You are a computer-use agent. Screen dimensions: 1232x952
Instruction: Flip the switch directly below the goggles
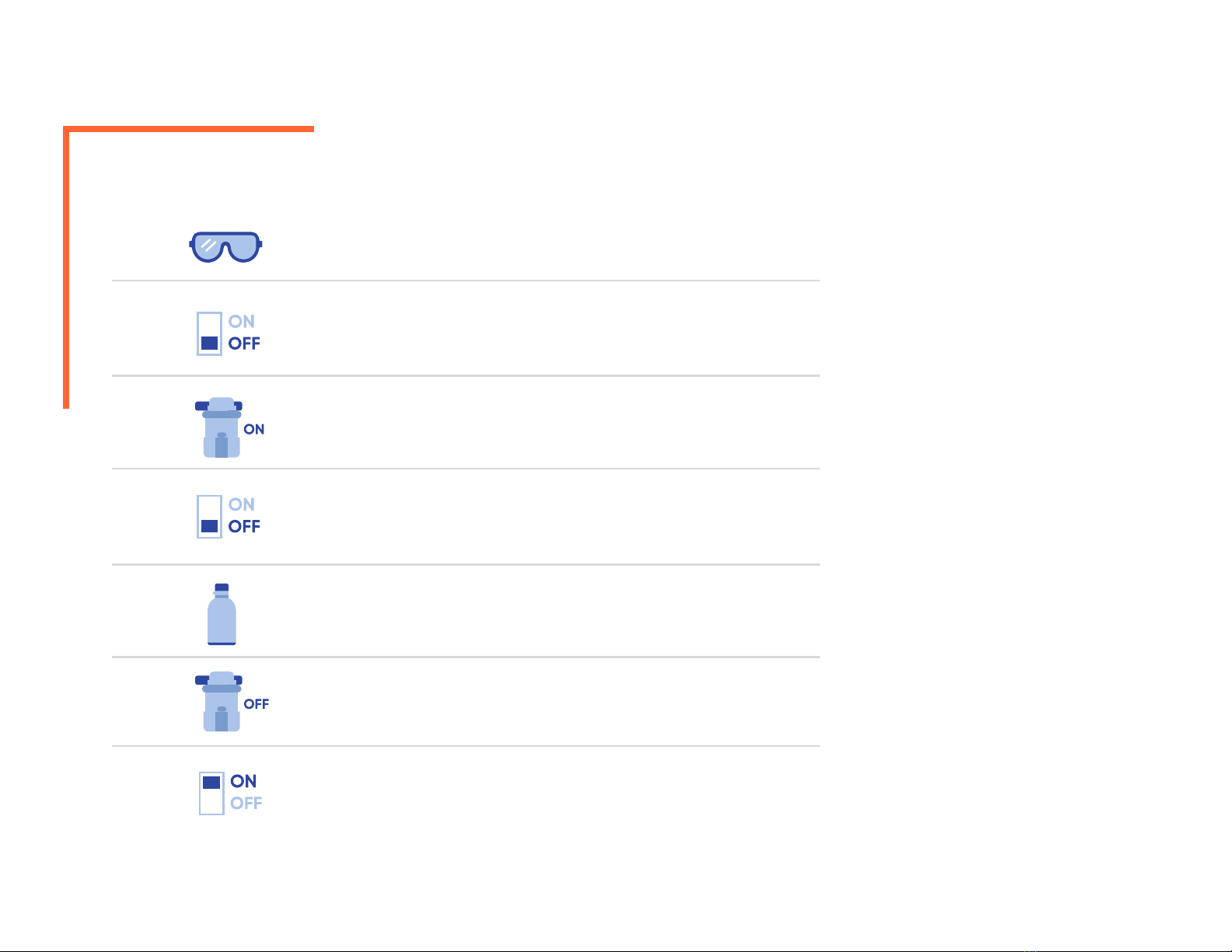209,333
